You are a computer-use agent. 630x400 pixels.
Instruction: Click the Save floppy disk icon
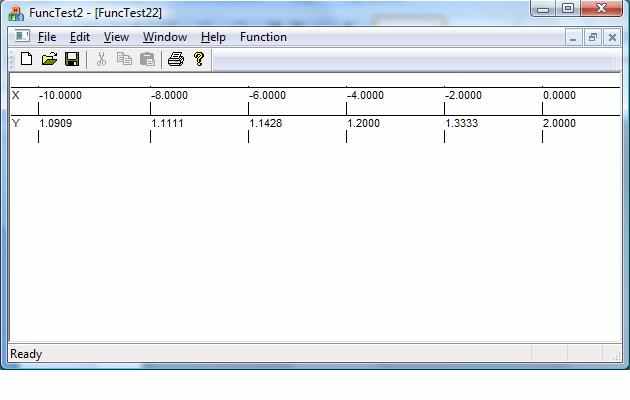point(72,59)
